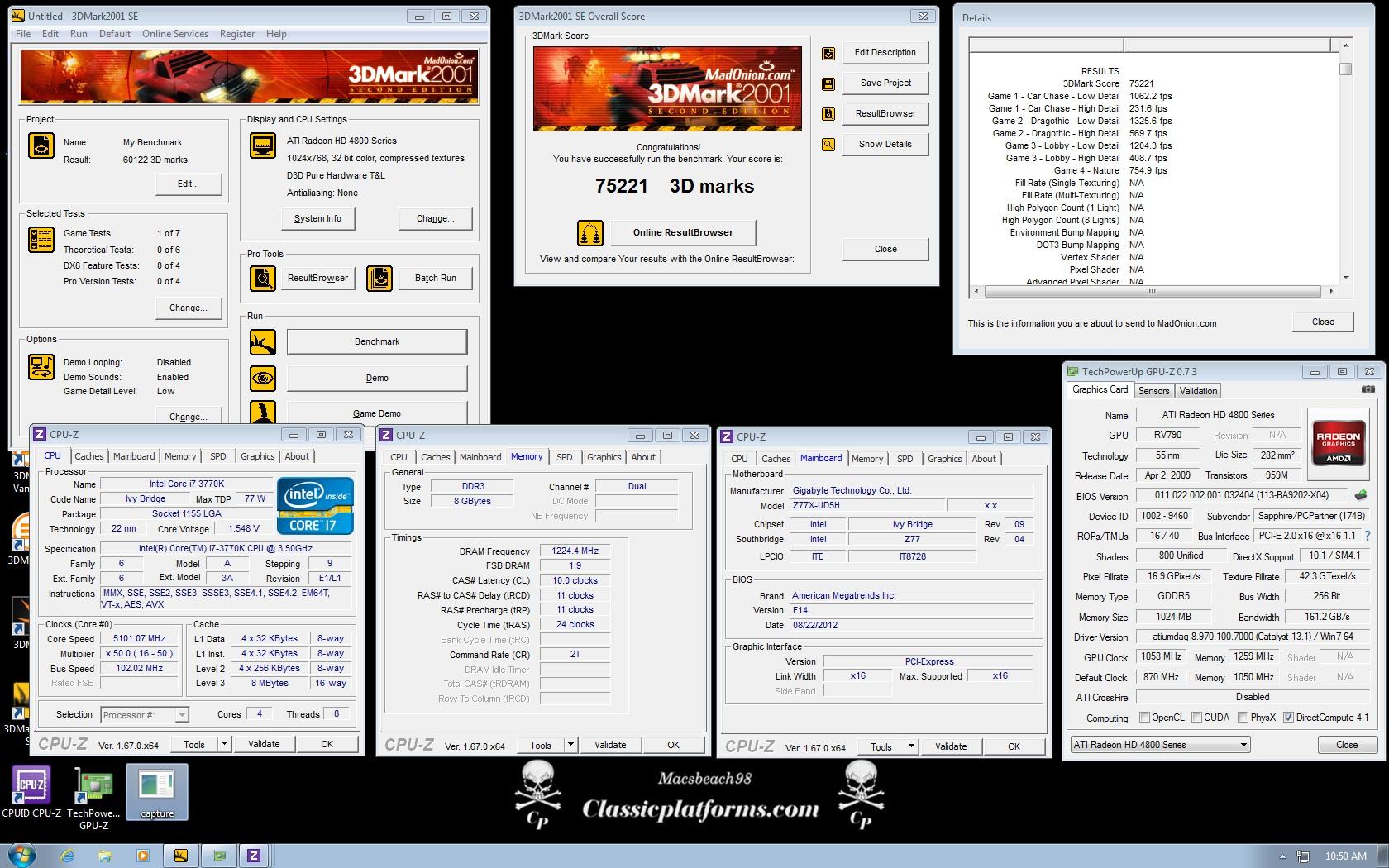The image size is (1389, 868).
Task: Select the capture desktop icon
Action: pyautogui.click(x=157, y=793)
